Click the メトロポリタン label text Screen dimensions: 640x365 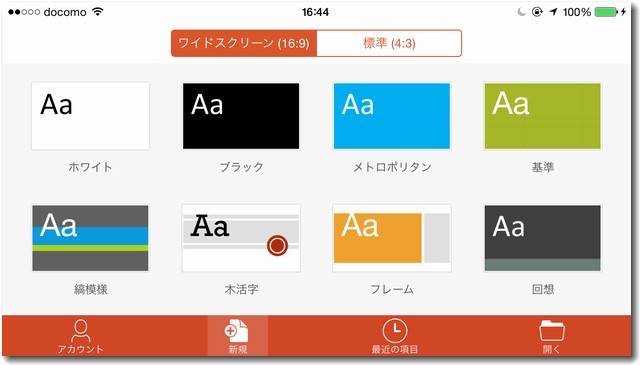click(392, 167)
